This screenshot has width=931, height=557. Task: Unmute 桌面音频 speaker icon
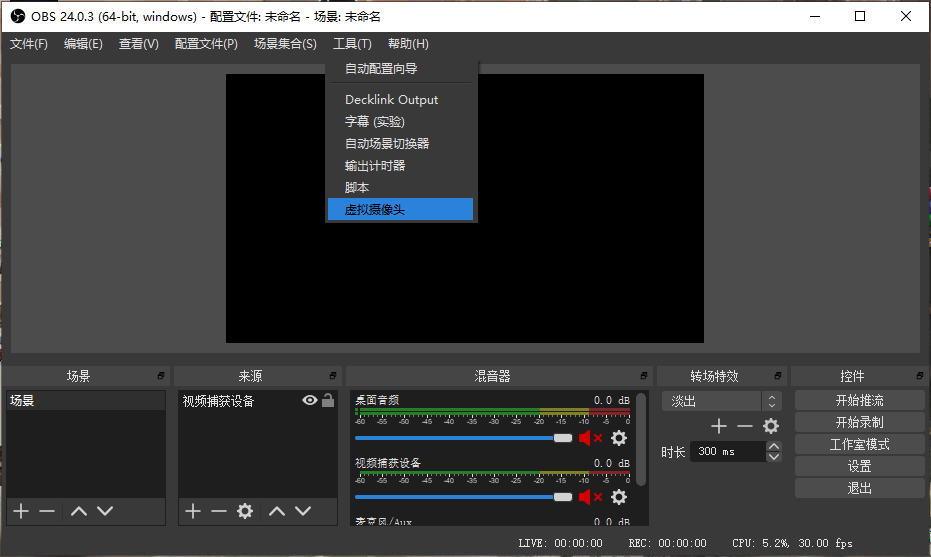(x=590, y=438)
